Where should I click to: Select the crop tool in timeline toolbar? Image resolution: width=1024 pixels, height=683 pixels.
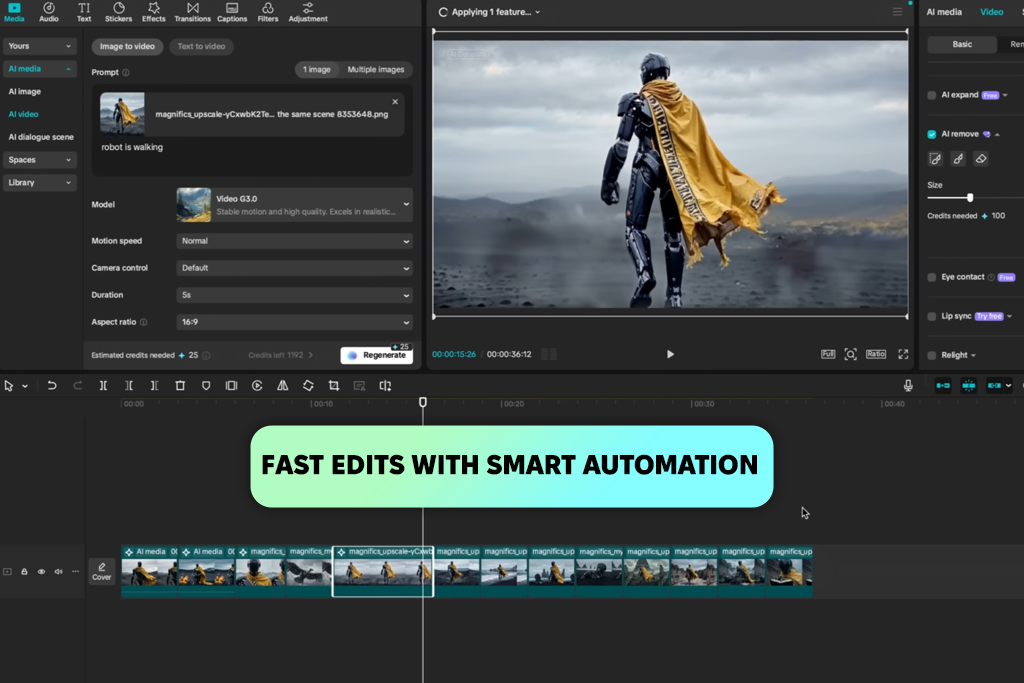(x=334, y=385)
